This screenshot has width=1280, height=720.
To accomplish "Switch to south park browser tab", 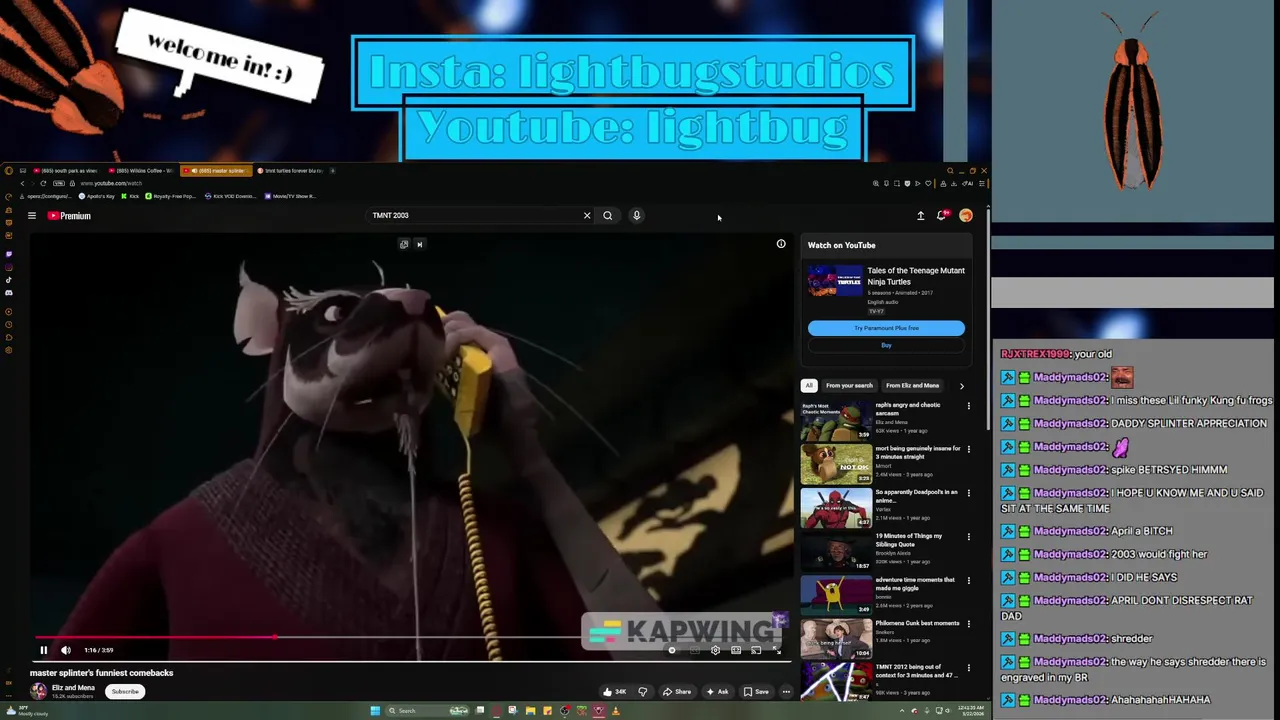I will tap(66, 171).
